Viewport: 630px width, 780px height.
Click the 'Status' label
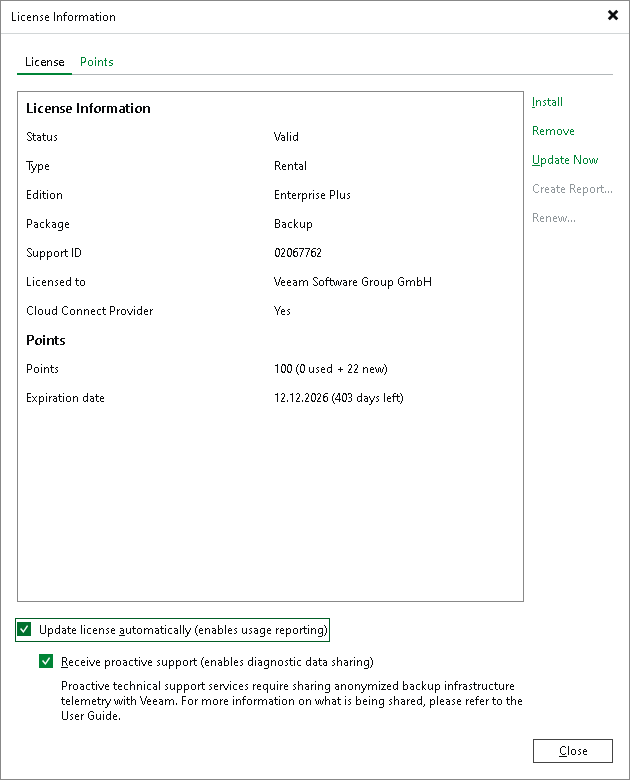pos(42,137)
